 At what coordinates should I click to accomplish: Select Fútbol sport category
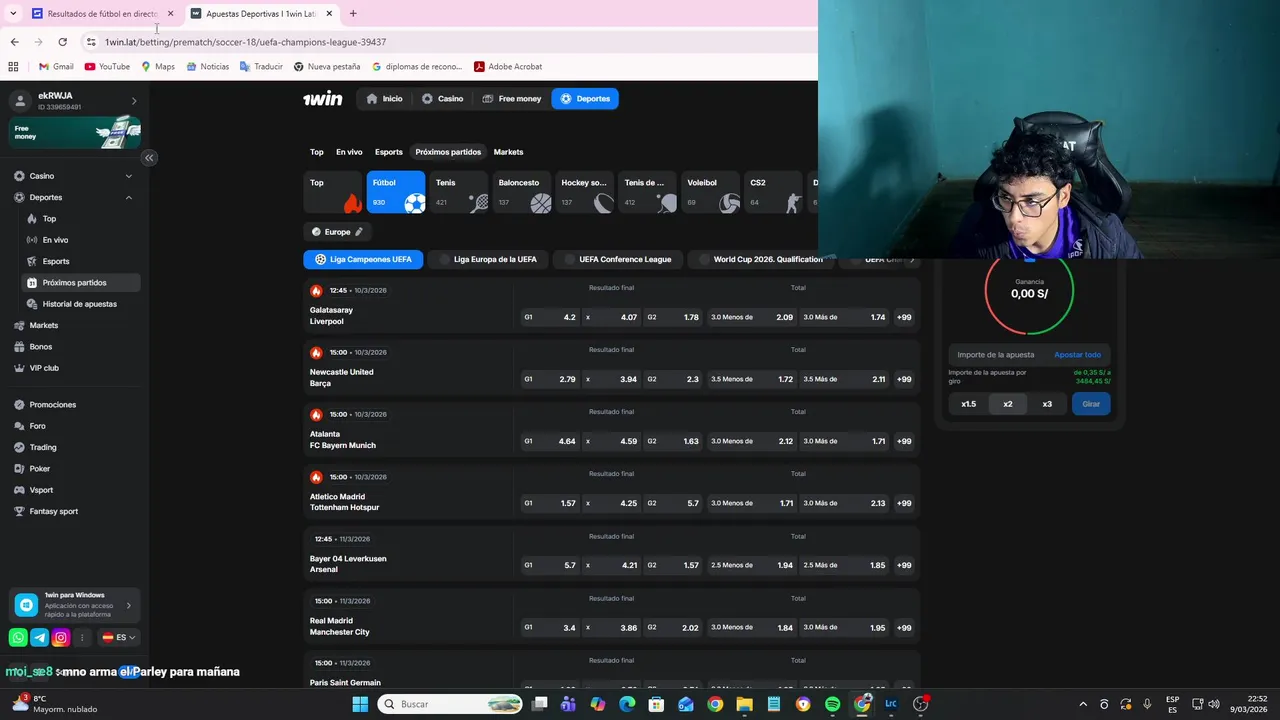[396, 192]
